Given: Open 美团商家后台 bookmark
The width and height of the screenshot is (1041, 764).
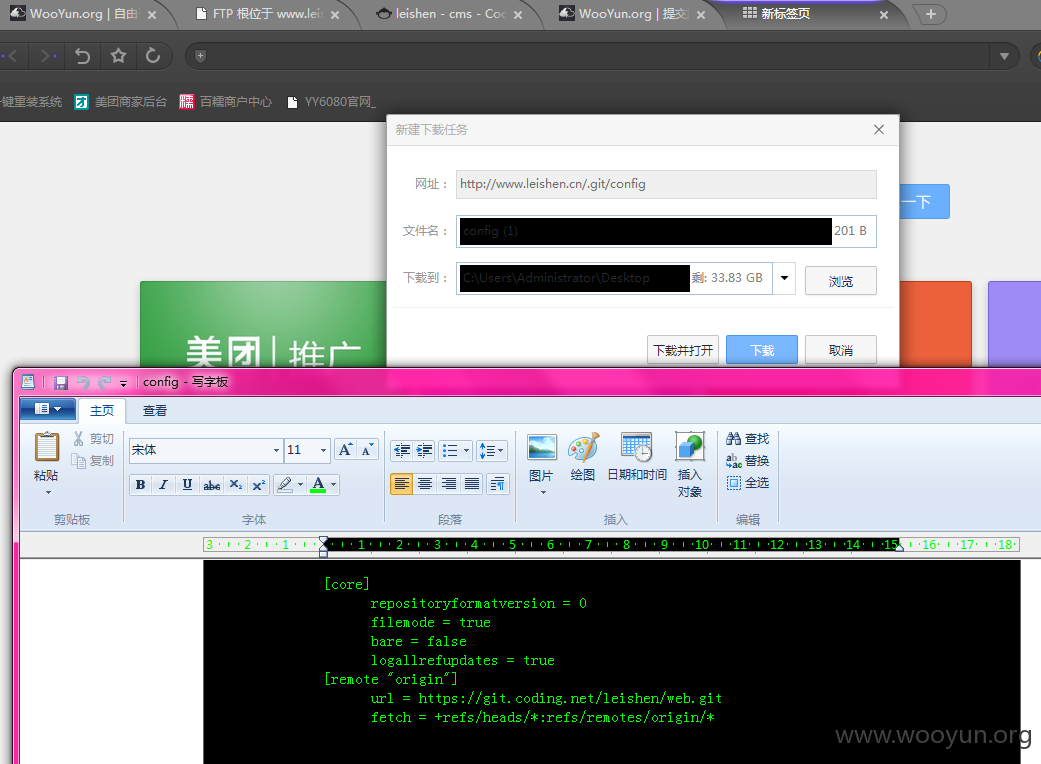Looking at the screenshot, I should [x=120, y=102].
